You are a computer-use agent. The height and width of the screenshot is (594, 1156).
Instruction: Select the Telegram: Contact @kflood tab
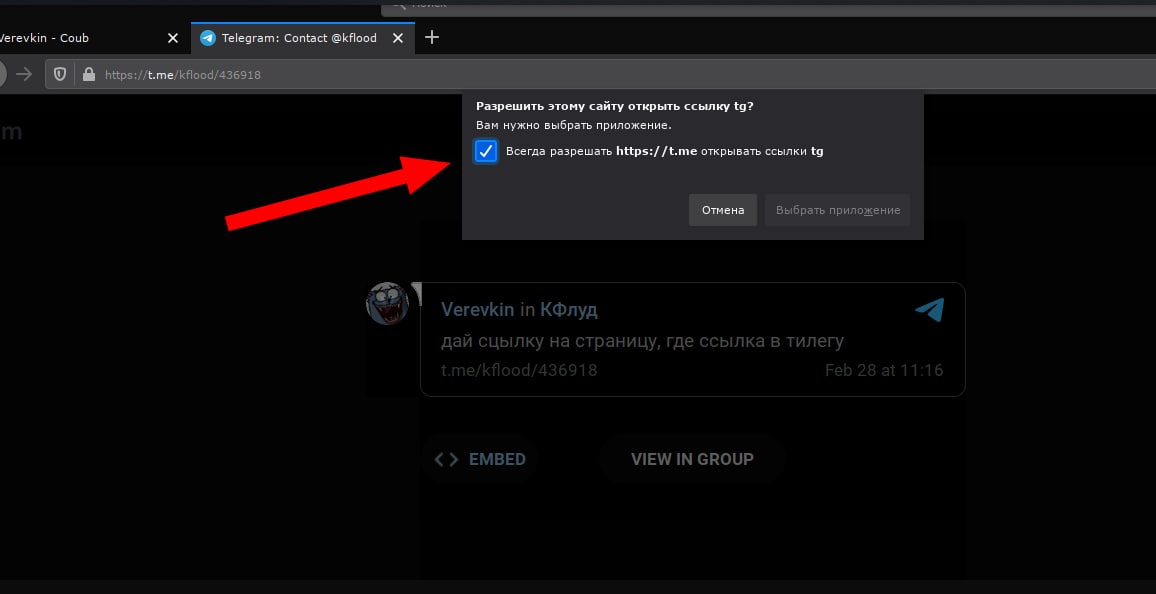[x=303, y=38]
